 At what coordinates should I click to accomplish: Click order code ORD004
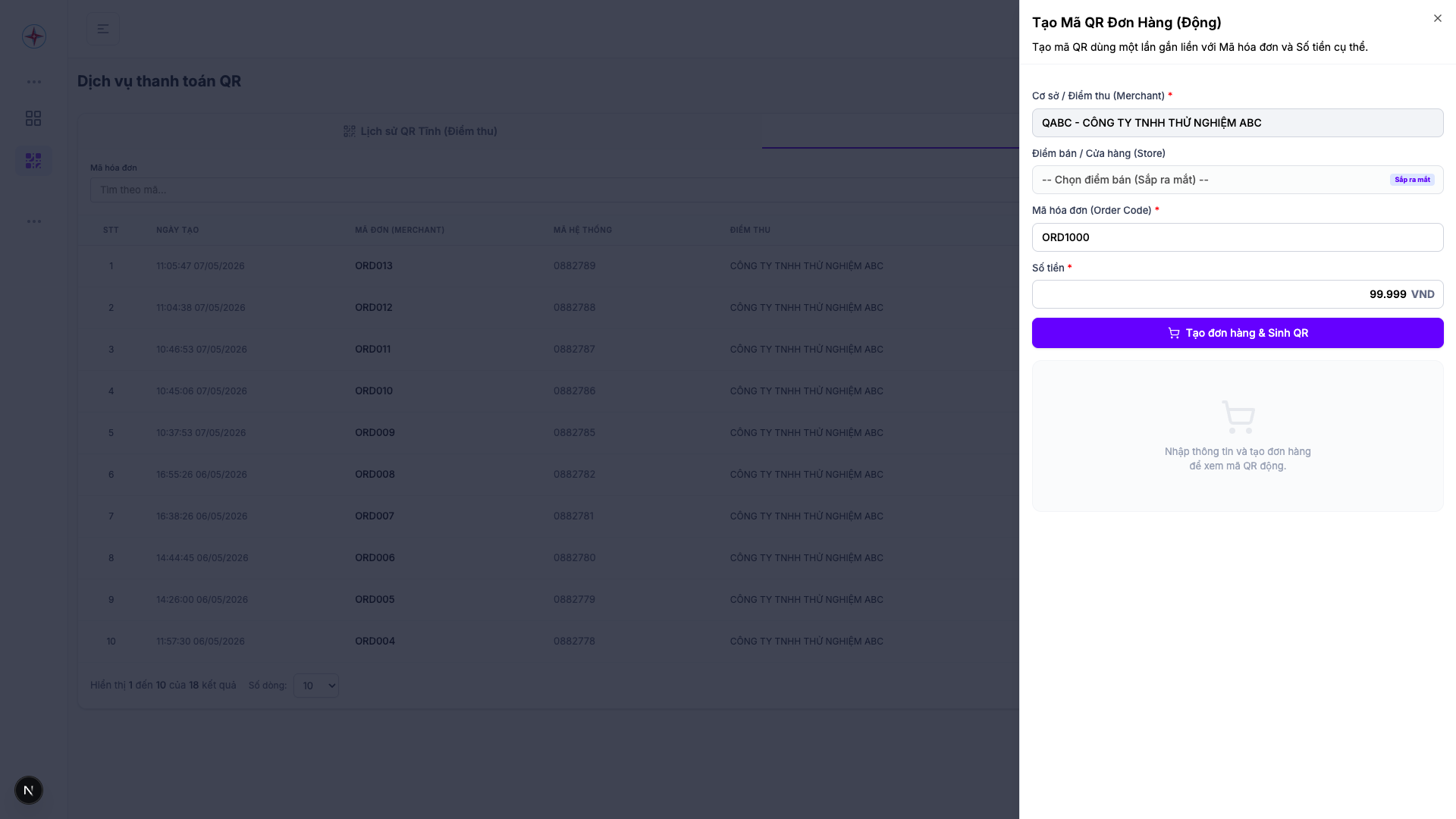coord(375,641)
